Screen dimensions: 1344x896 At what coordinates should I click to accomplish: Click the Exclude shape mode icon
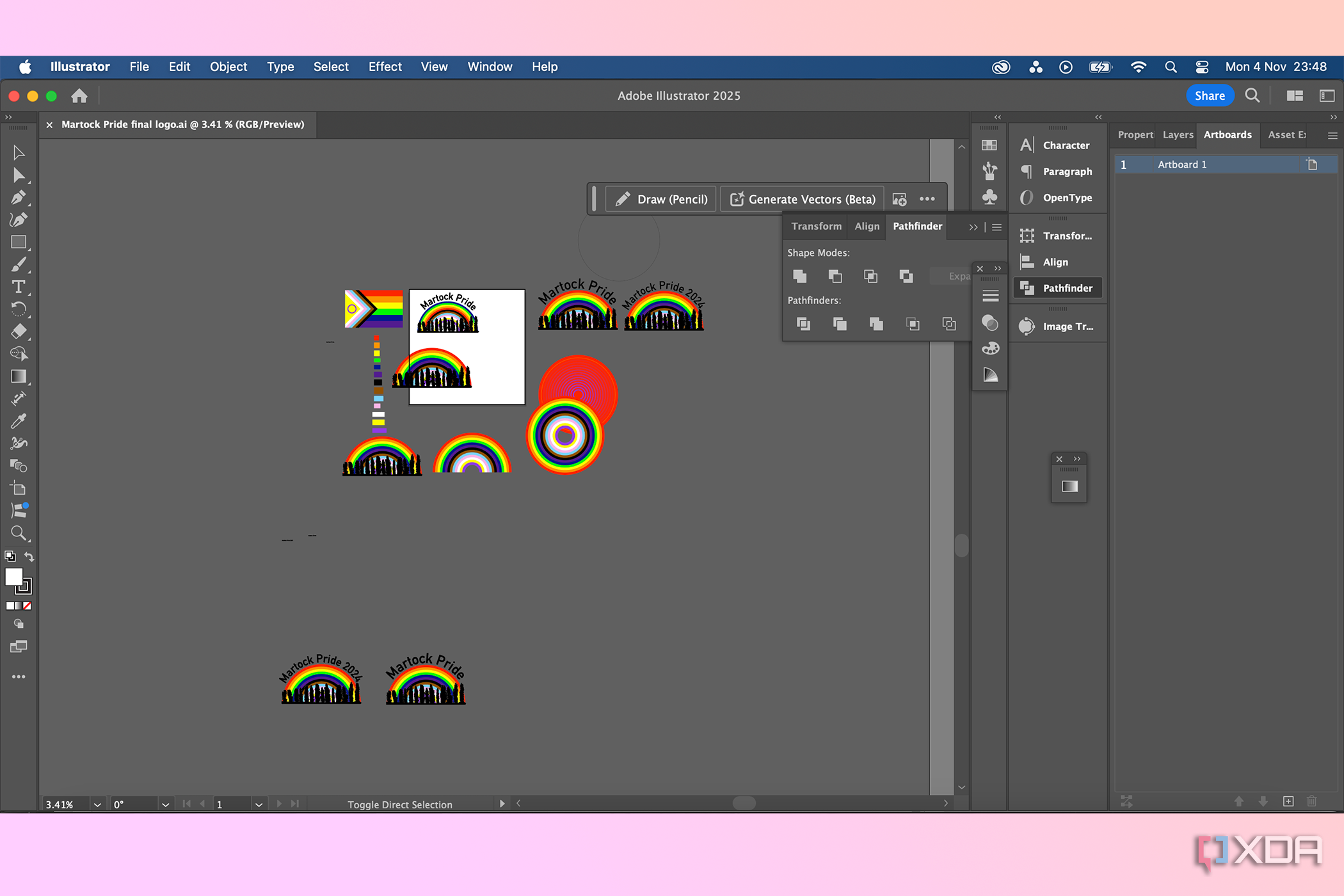pos(906,276)
